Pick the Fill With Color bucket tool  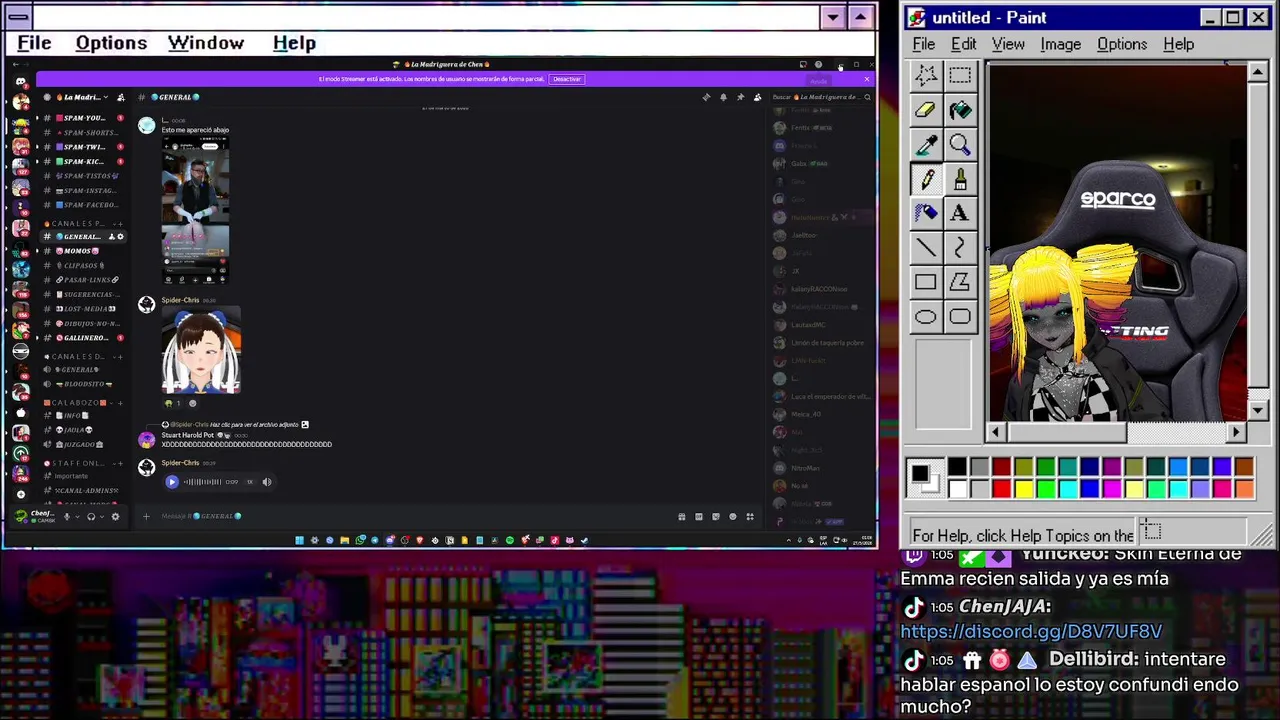(x=960, y=110)
